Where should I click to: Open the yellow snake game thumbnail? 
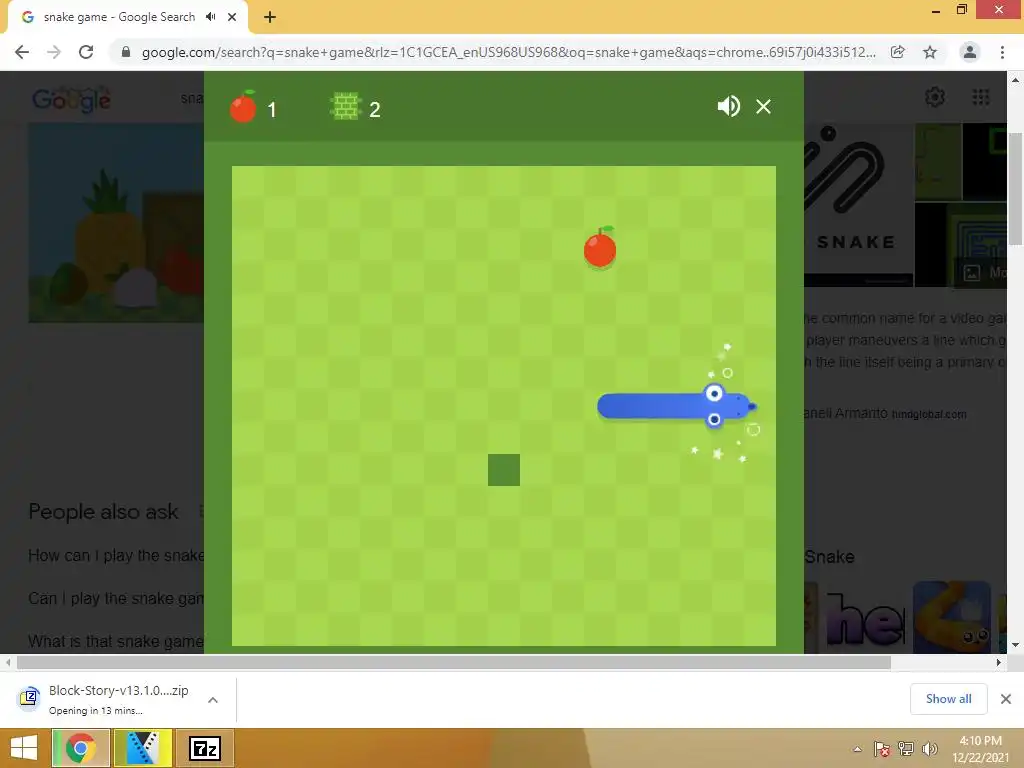tap(952, 617)
